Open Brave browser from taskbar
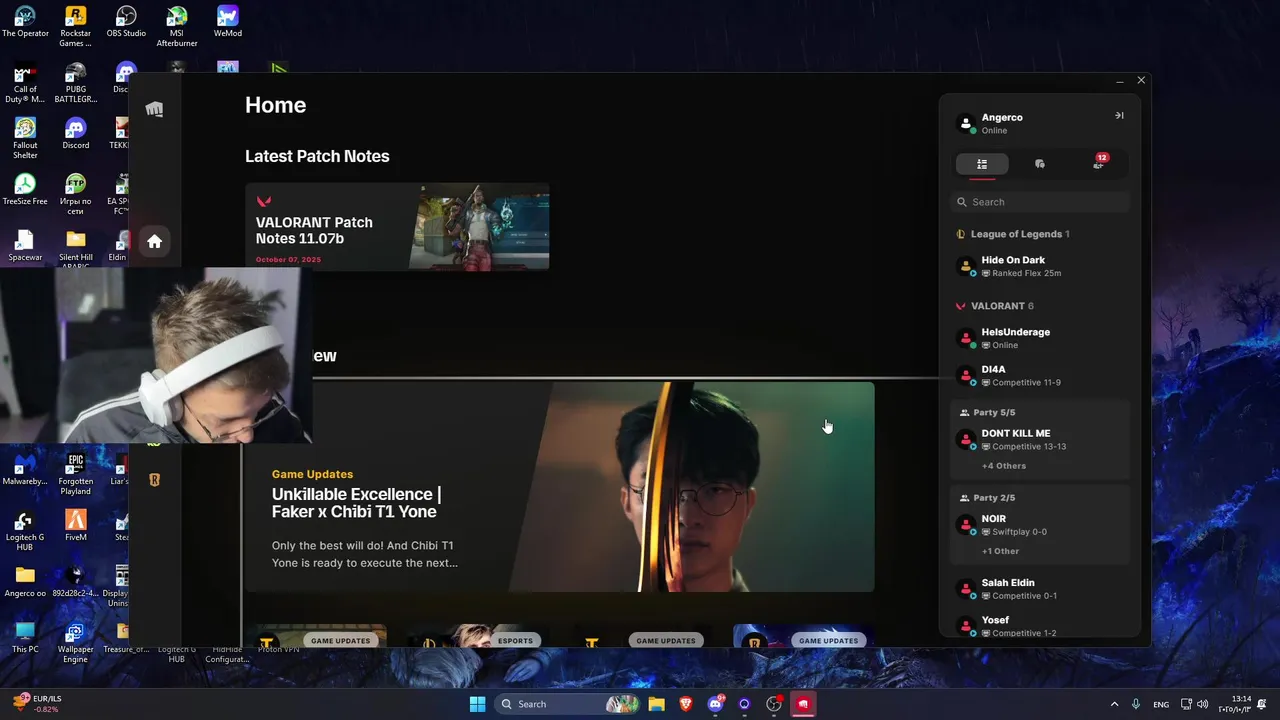Viewport: 1280px width, 720px height. coord(686,704)
